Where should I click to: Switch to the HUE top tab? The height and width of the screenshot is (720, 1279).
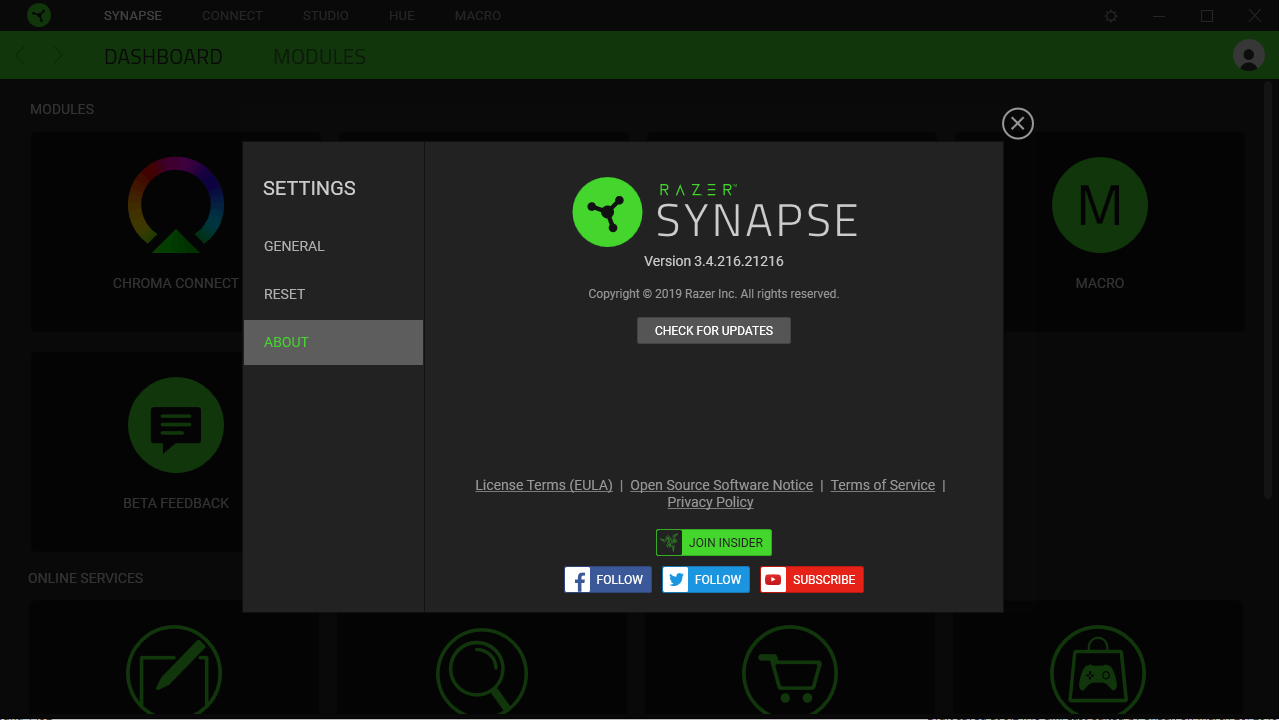pyautogui.click(x=402, y=16)
